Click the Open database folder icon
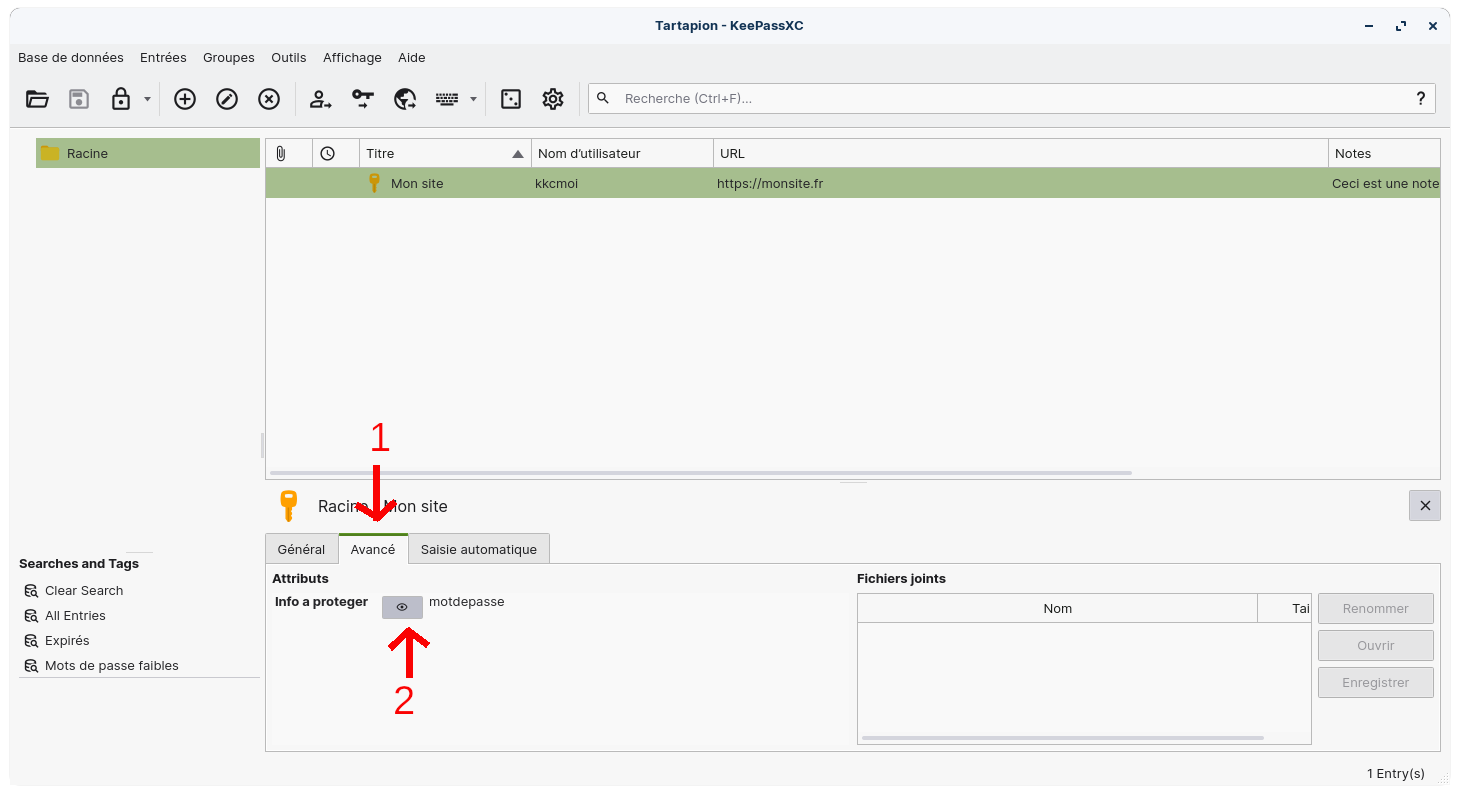This screenshot has height=795, width=1460. tap(37, 98)
